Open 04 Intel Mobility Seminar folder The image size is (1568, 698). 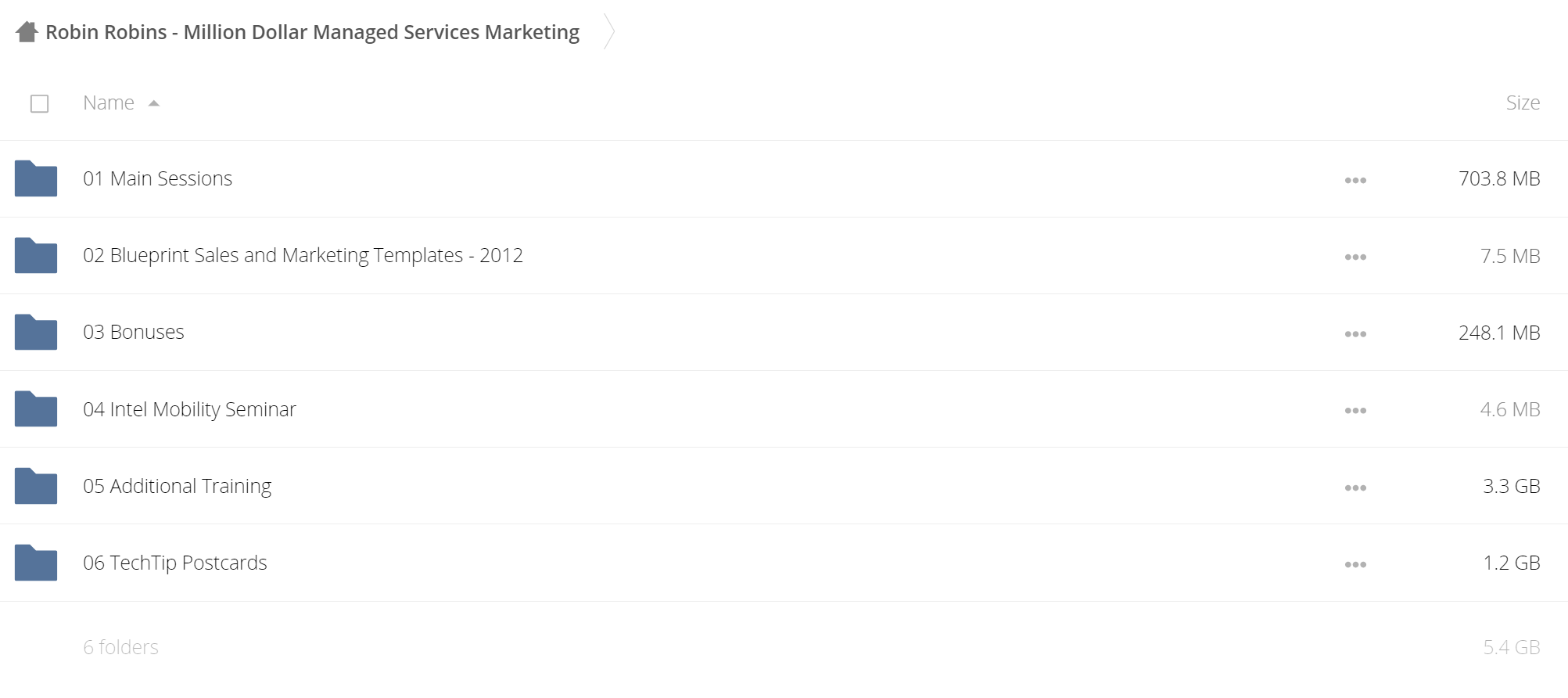tap(189, 409)
